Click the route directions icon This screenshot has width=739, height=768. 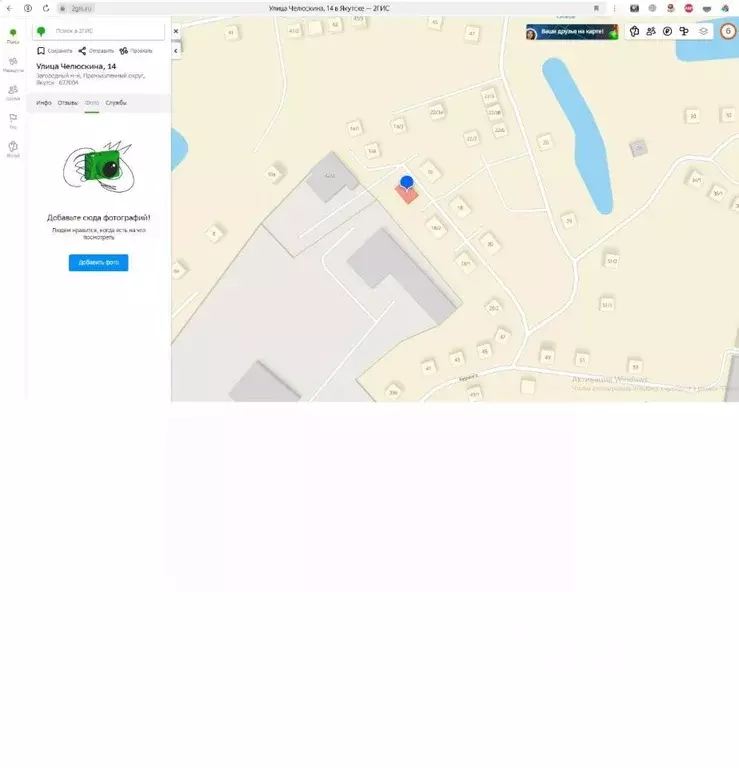[123, 51]
